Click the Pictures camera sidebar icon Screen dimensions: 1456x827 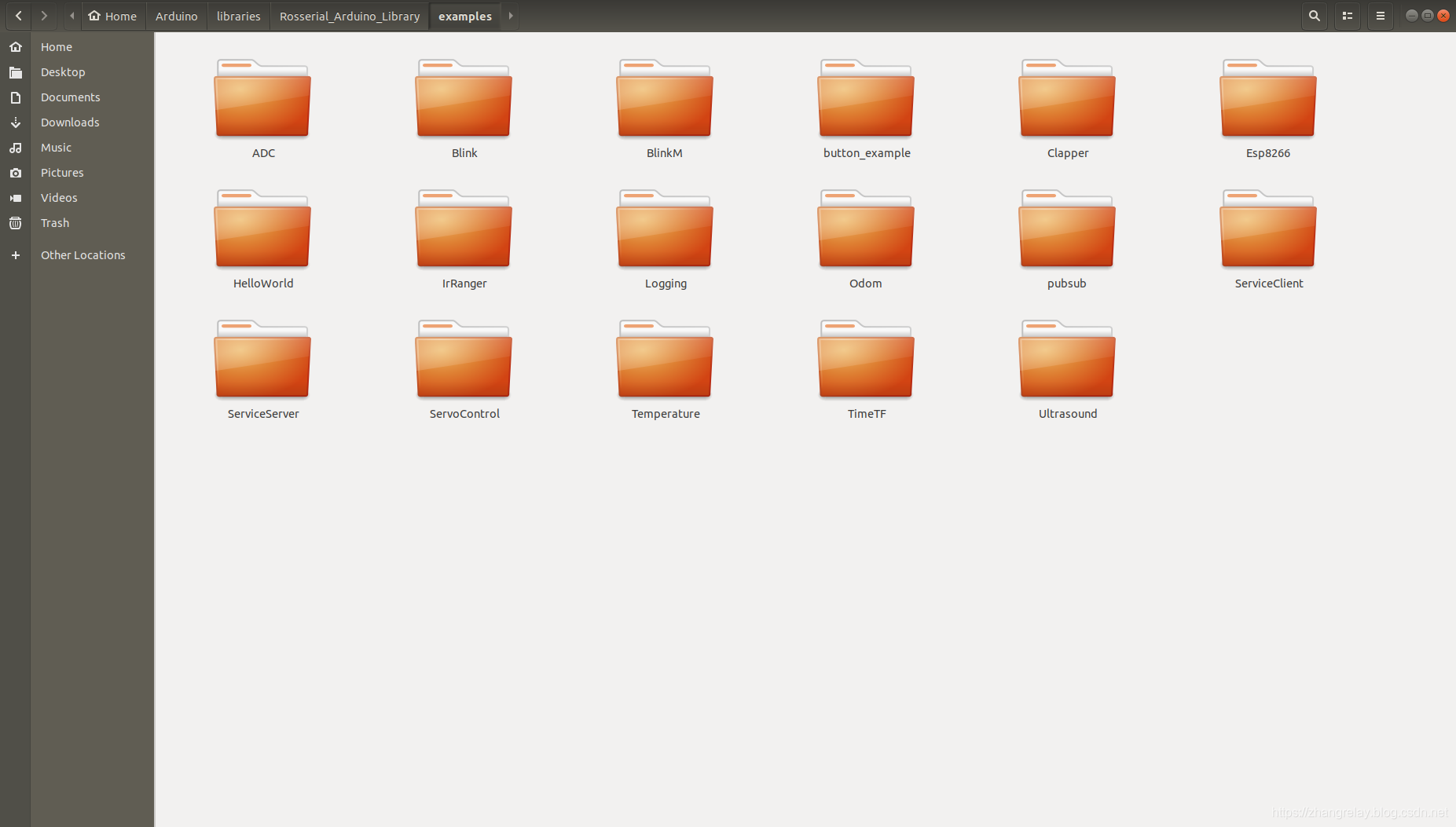click(x=15, y=173)
